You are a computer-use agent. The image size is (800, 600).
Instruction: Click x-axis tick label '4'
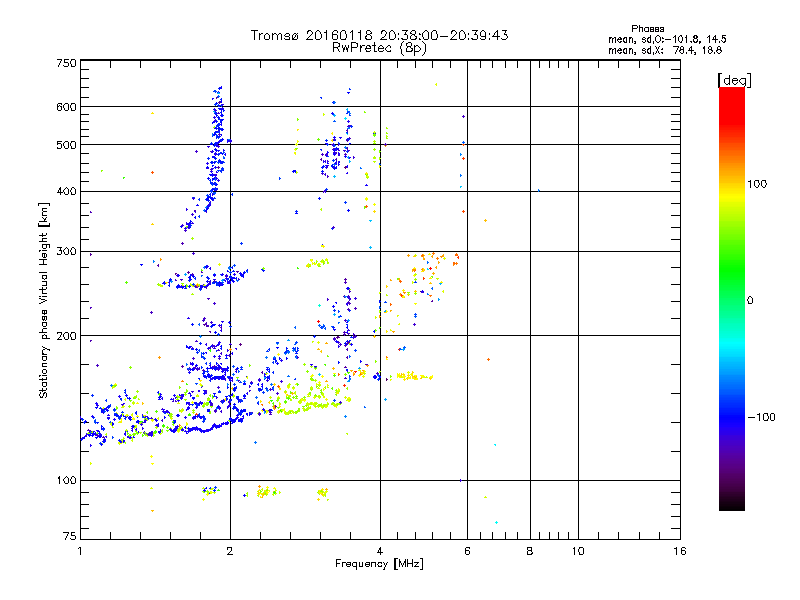pos(380,551)
